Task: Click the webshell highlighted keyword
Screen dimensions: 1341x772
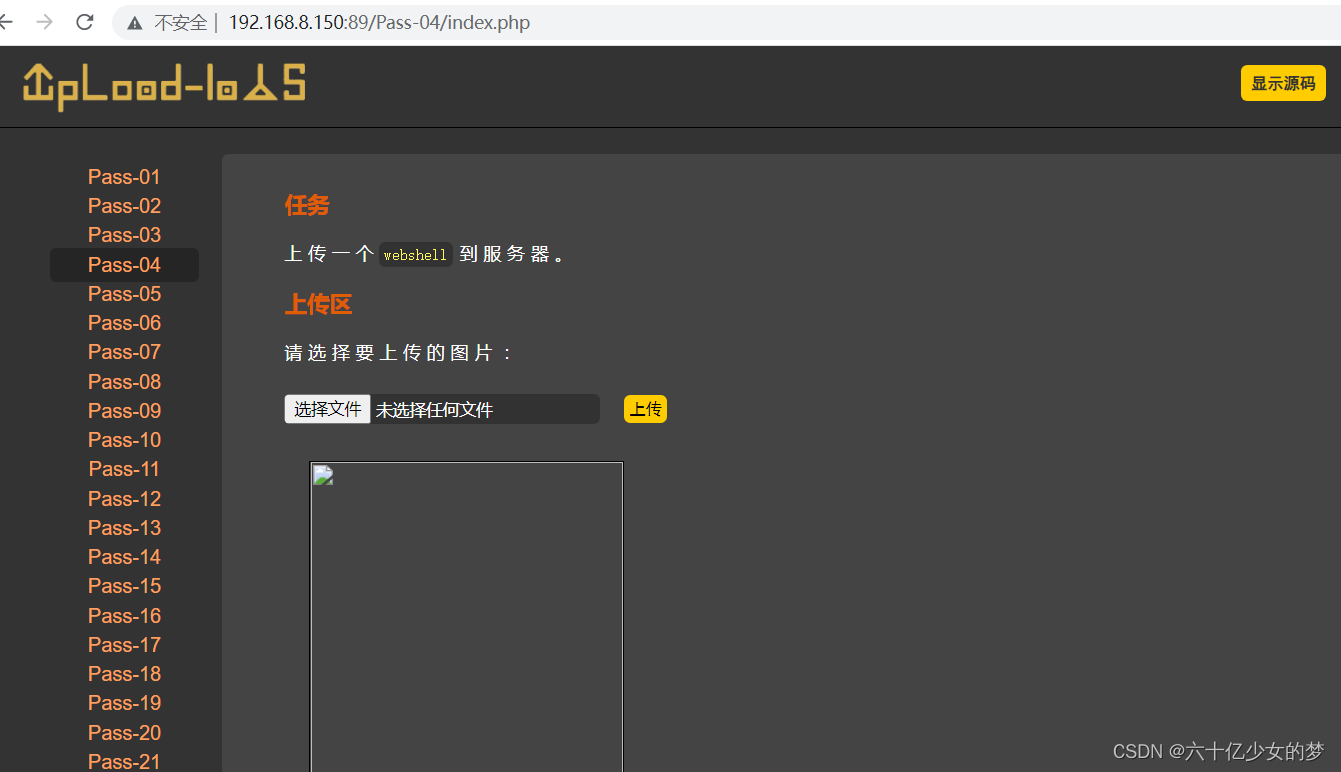Action: 415,254
